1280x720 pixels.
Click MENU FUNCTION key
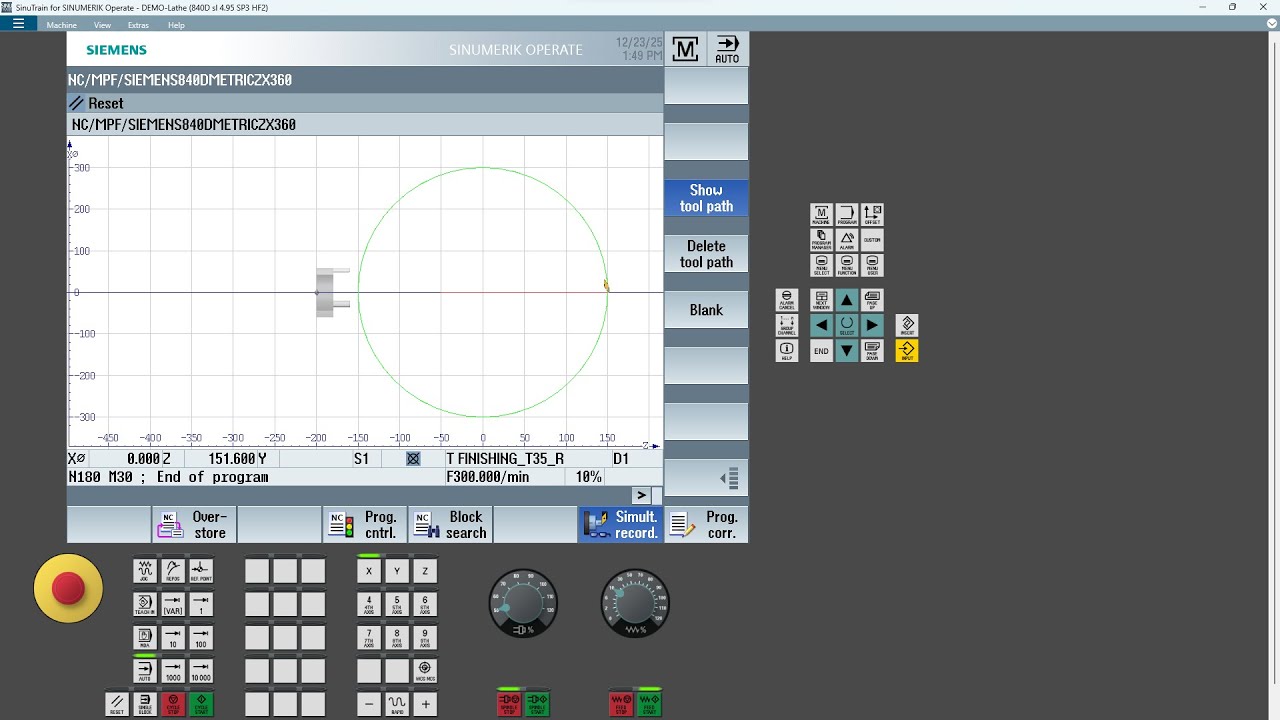click(847, 266)
